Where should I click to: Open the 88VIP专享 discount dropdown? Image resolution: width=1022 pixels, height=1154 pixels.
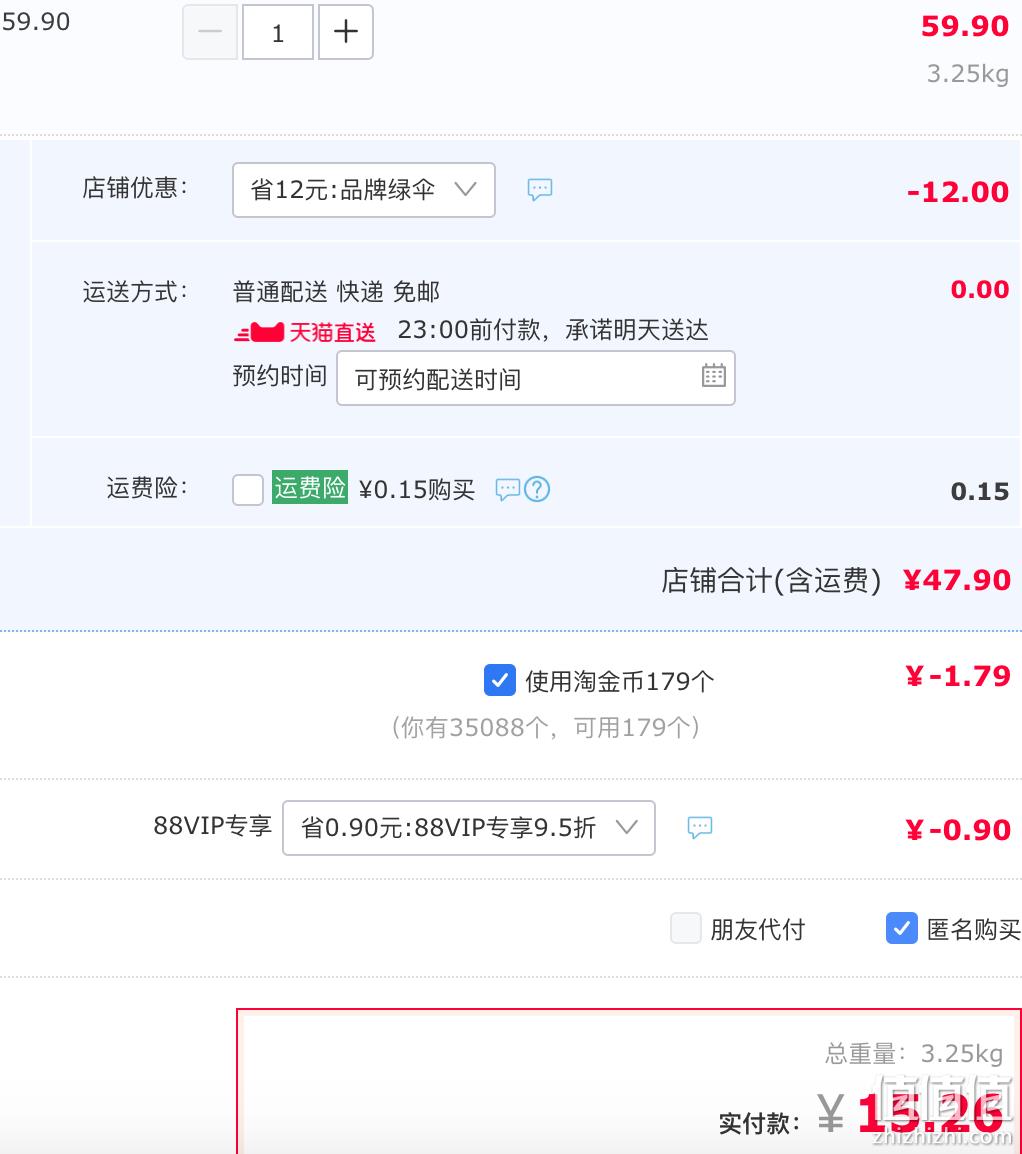(x=469, y=828)
